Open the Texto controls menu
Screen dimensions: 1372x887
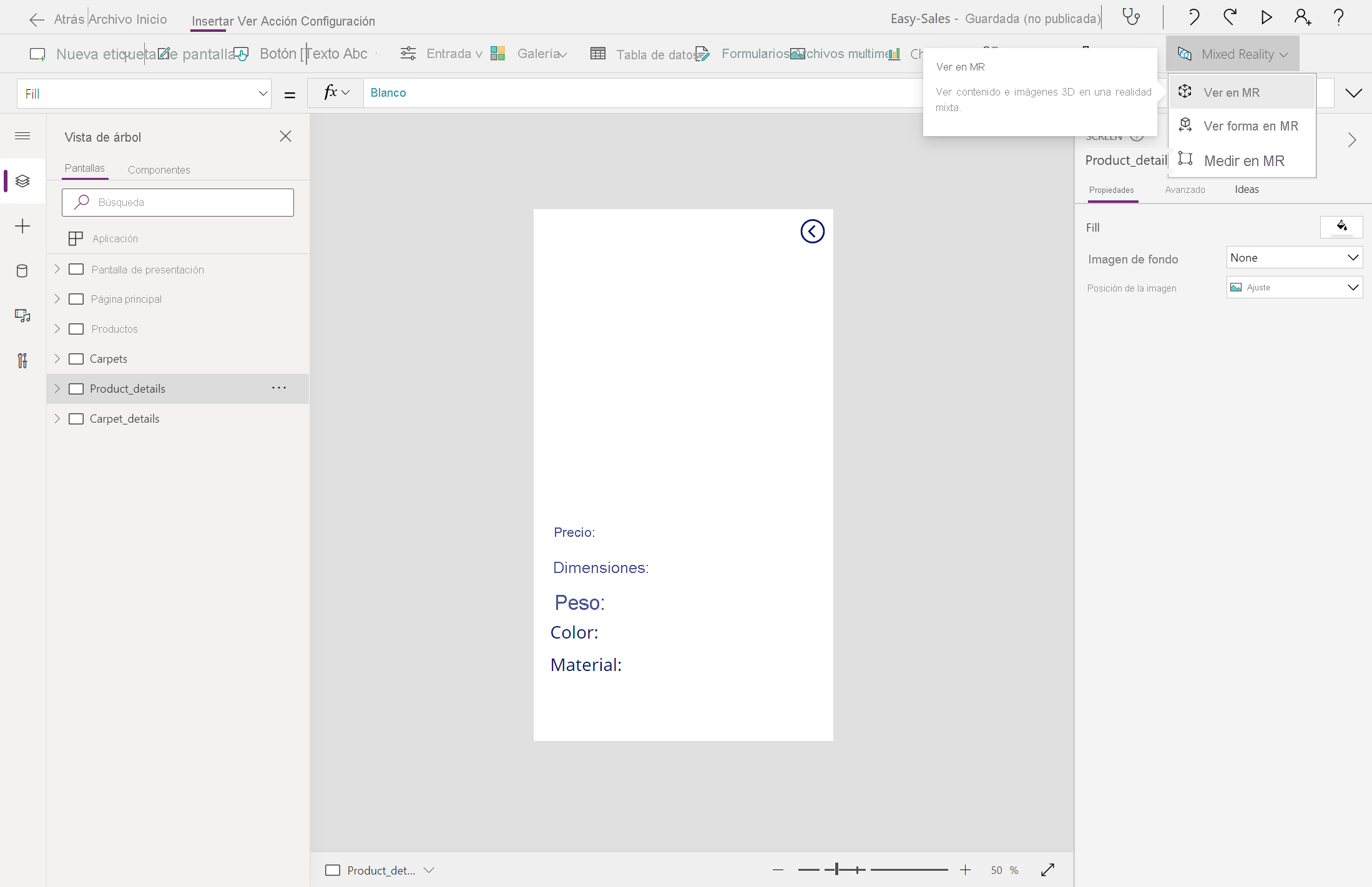click(337, 54)
